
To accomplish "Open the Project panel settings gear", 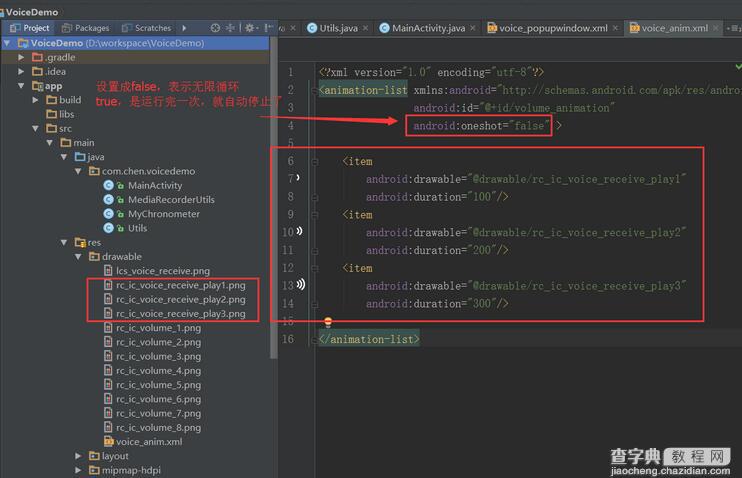I will point(249,28).
